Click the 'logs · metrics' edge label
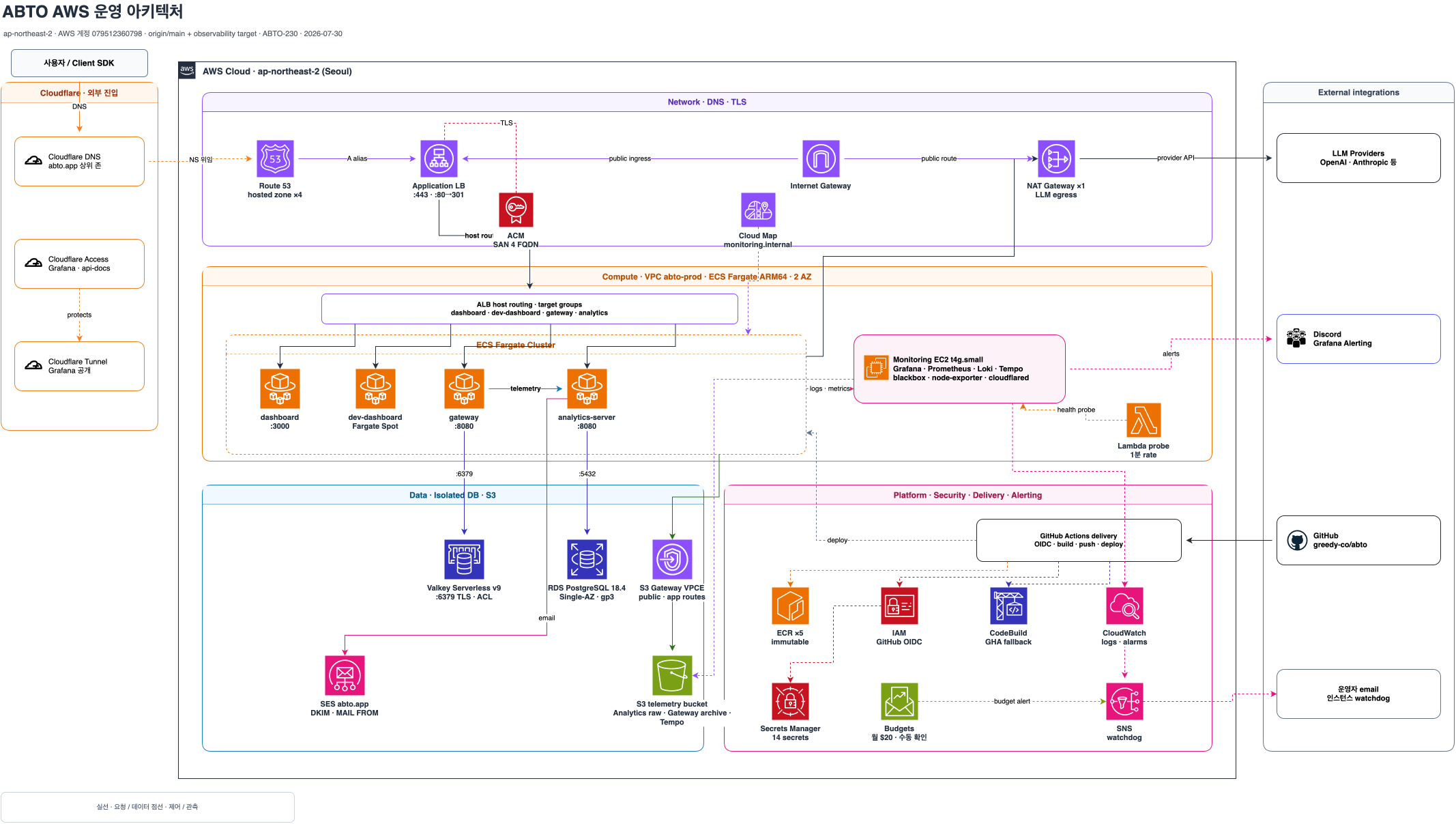This screenshot has height=824, width=1456. [830, 389]
